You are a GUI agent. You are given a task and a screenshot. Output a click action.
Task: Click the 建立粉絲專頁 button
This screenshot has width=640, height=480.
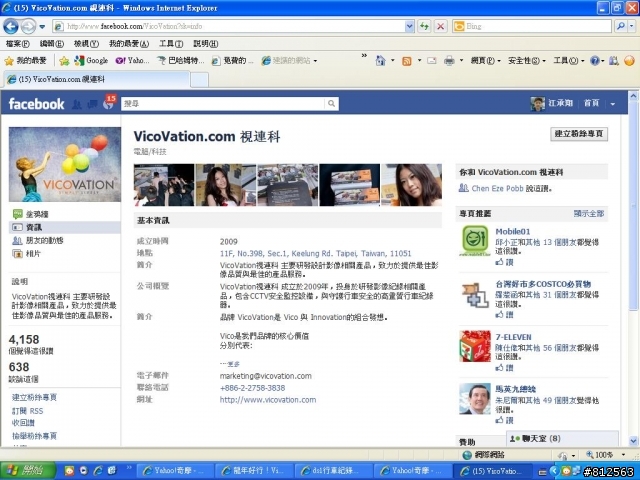coord(579,133)
